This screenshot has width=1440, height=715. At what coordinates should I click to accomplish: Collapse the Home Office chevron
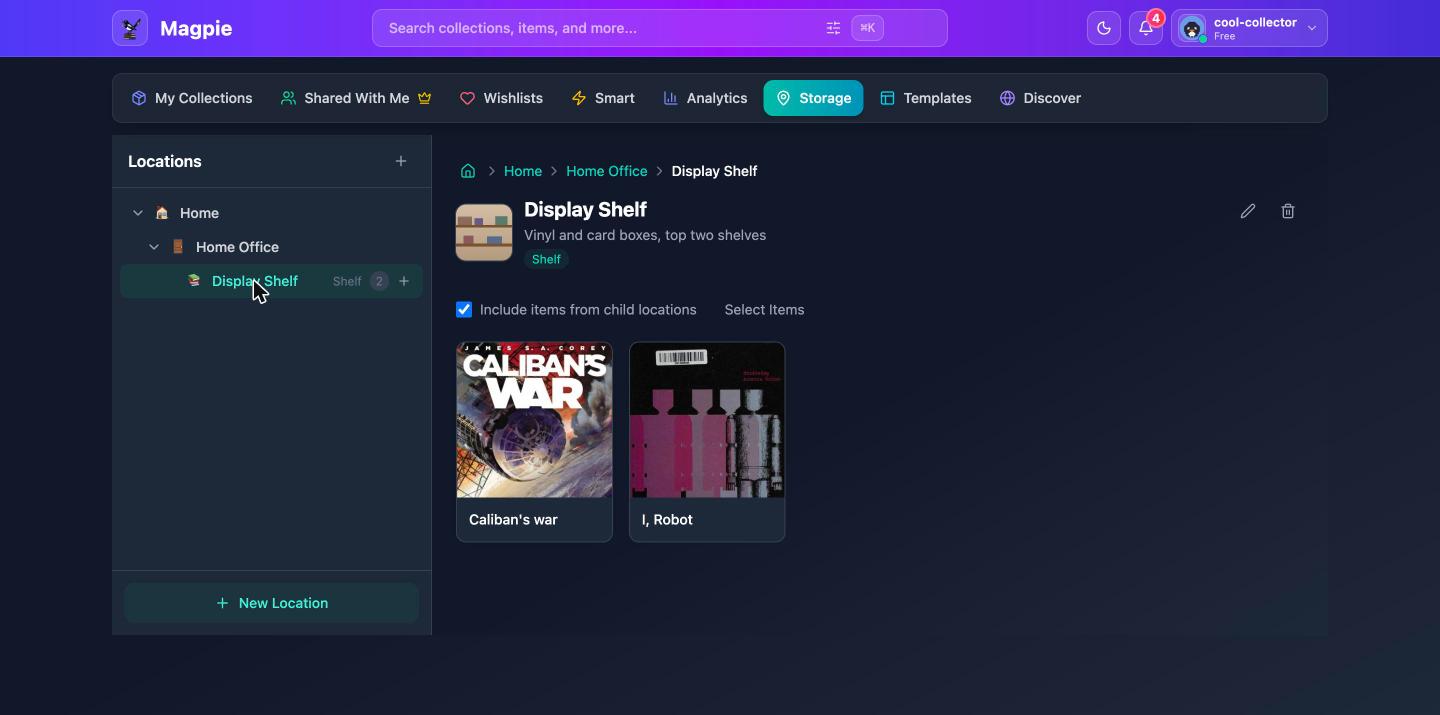click(x=154, y=247)
